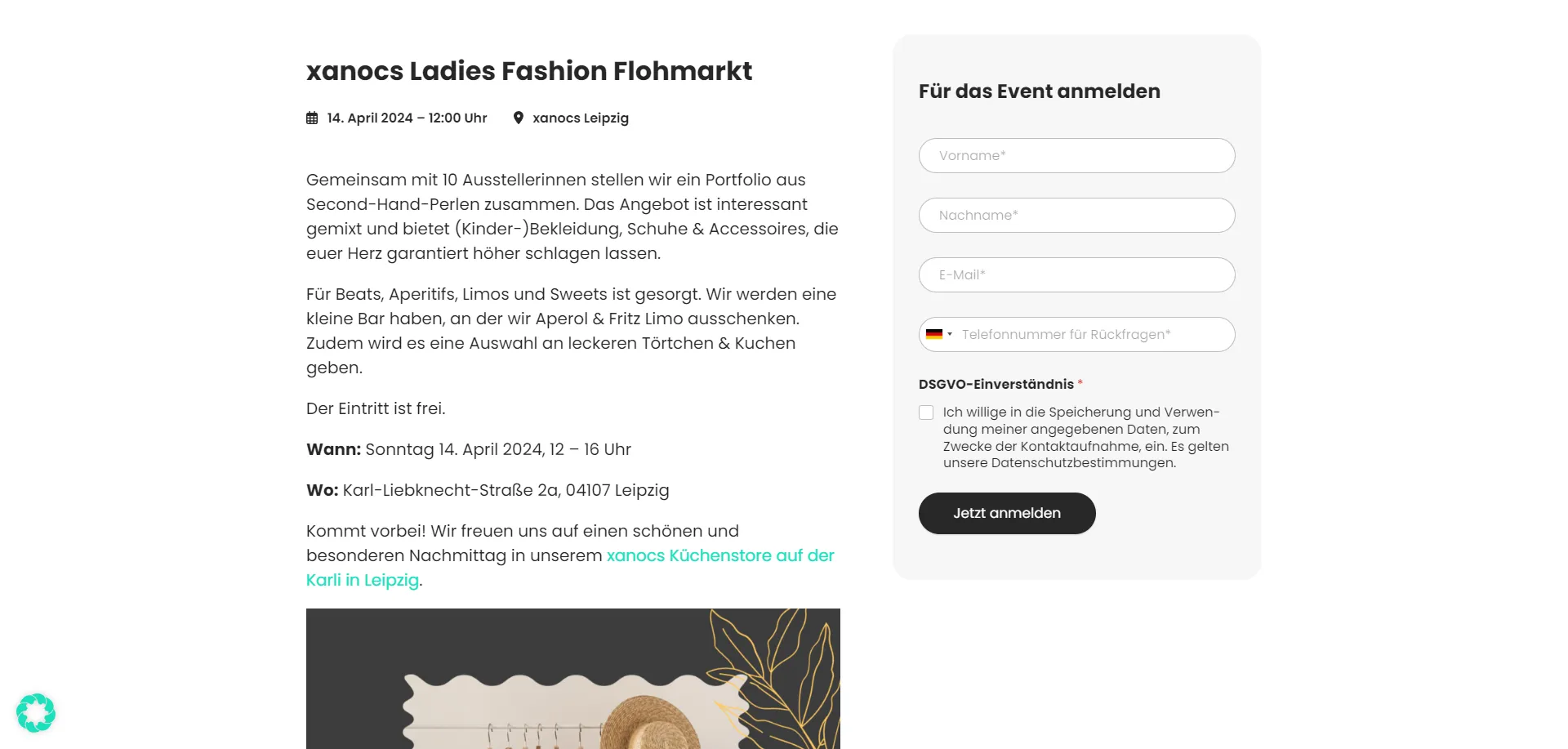The width and height of the screenshot is (1568, 749).
Task: Focus the Vorname input field
Action: (x=1076, y=155)
